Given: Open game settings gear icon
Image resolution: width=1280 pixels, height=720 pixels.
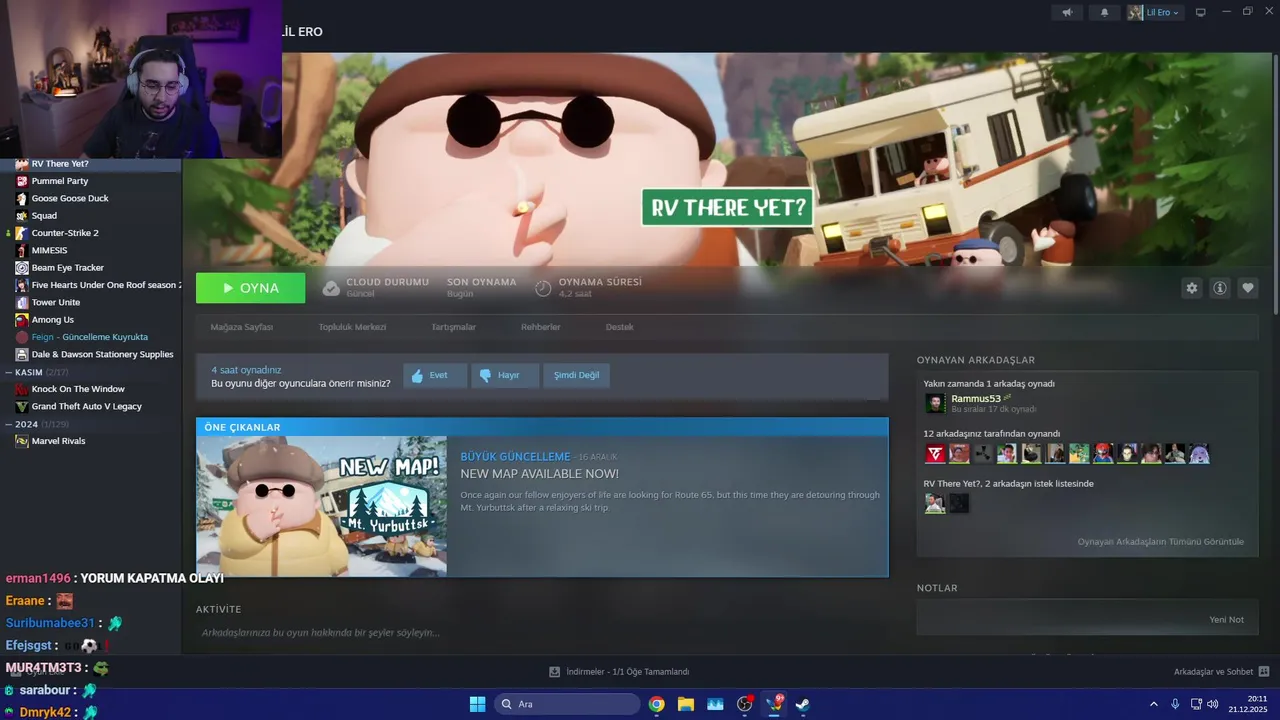Looking at the screenshot, I should (x=1191, y=288).
